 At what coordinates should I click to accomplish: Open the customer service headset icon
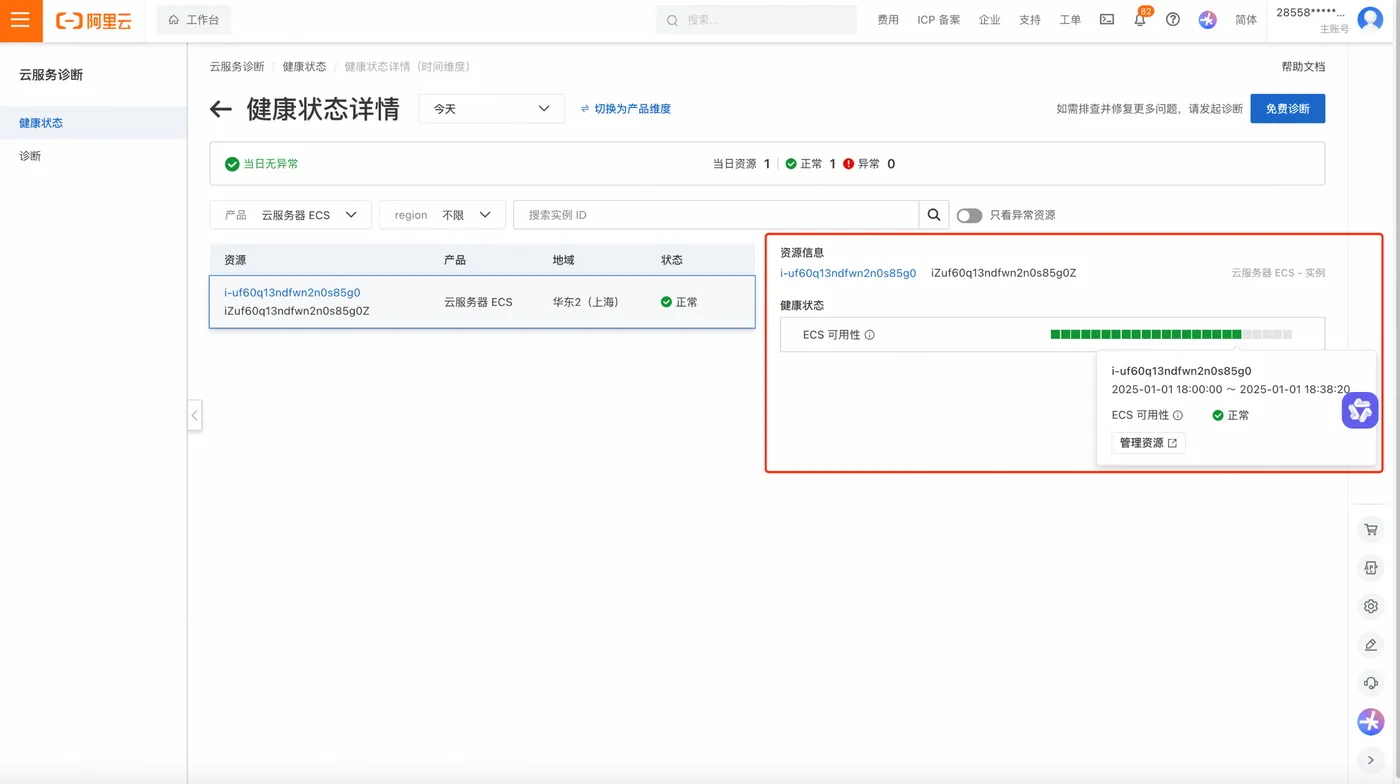pos(1371,683)
